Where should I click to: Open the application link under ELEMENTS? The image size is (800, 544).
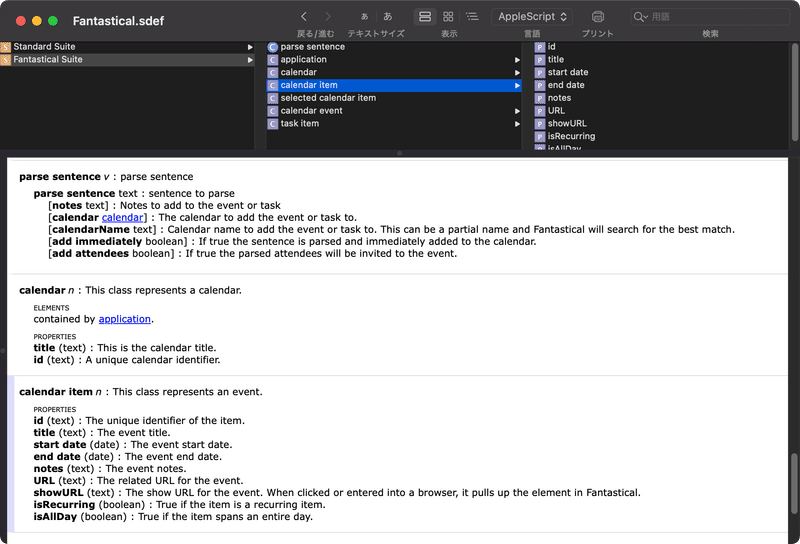[x=124, y=319]
